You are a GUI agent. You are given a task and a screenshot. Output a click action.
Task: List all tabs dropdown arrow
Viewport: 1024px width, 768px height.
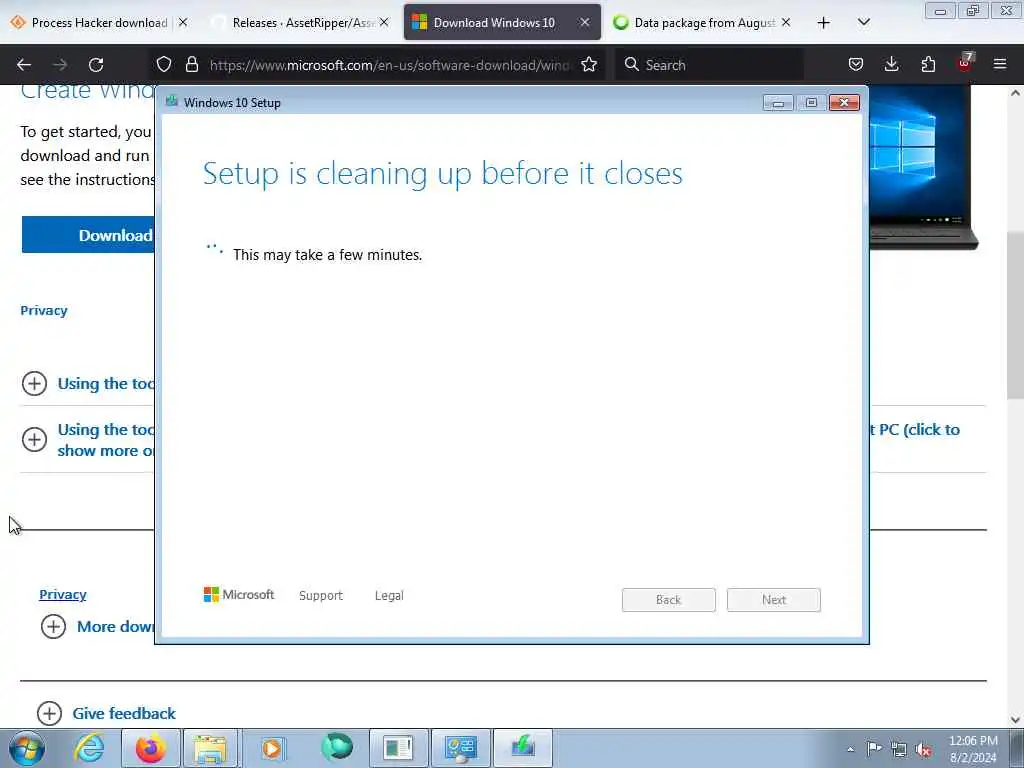click(x=863, y=23)
